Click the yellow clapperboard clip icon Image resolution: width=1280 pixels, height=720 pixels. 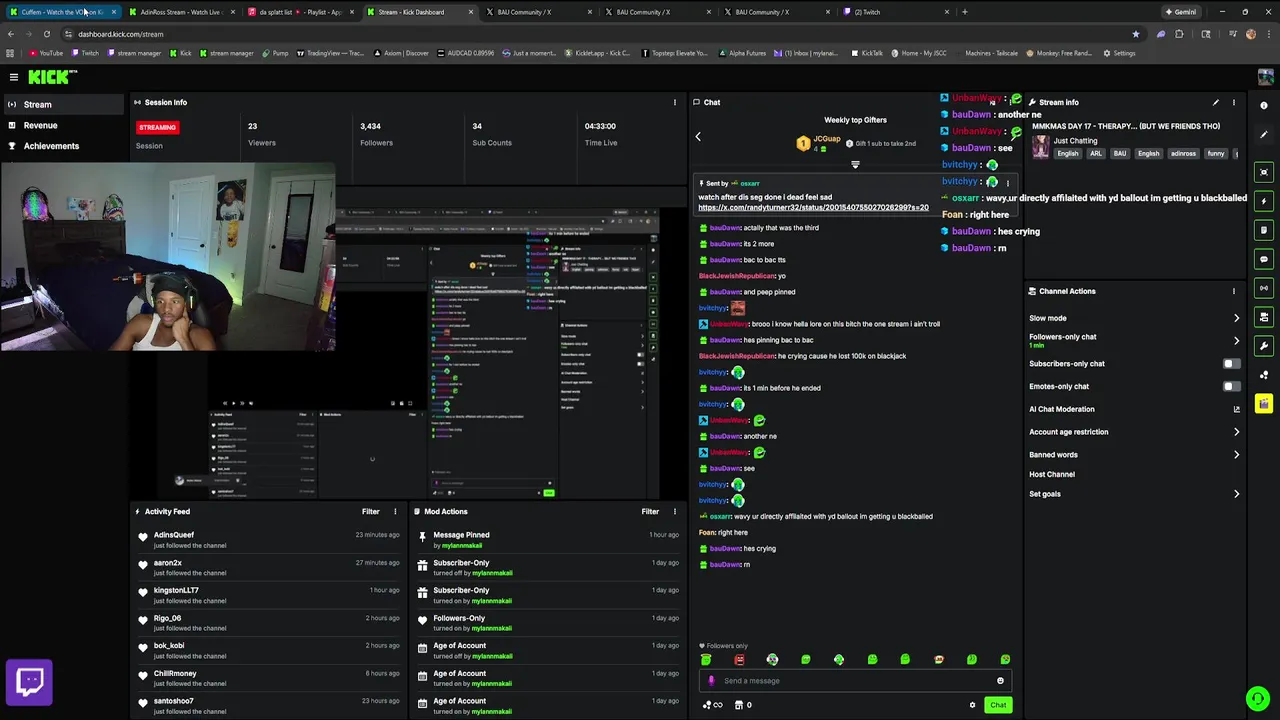(1264, 404)
